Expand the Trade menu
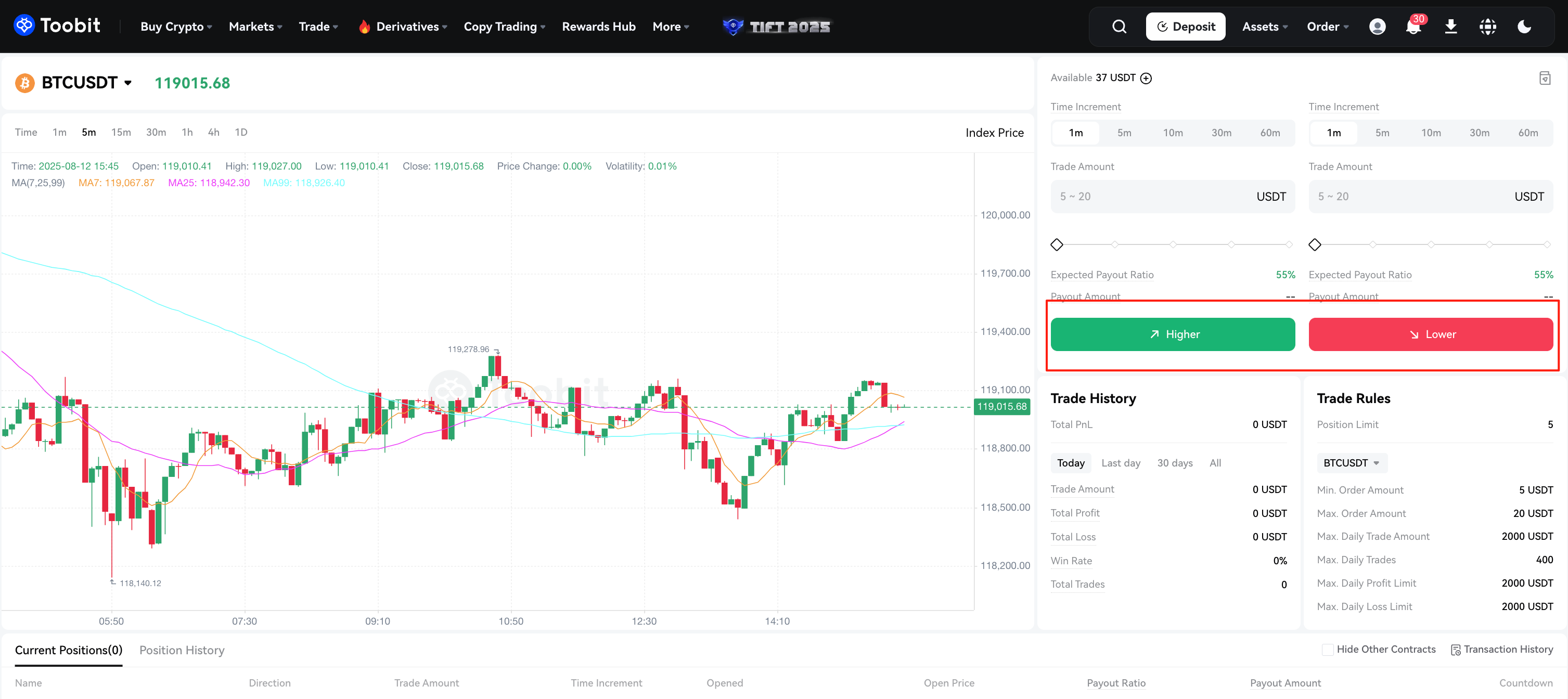 318,26
